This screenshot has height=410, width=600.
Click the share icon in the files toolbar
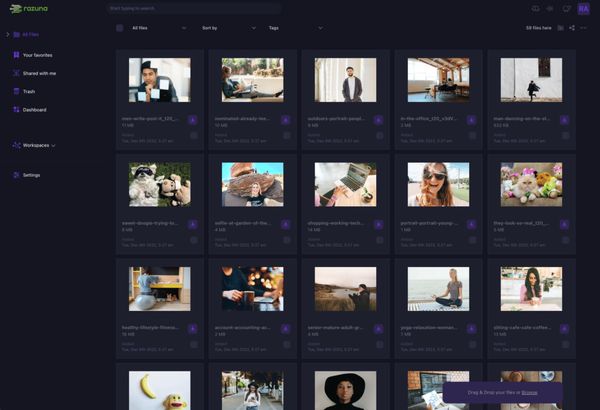(572, 28)
